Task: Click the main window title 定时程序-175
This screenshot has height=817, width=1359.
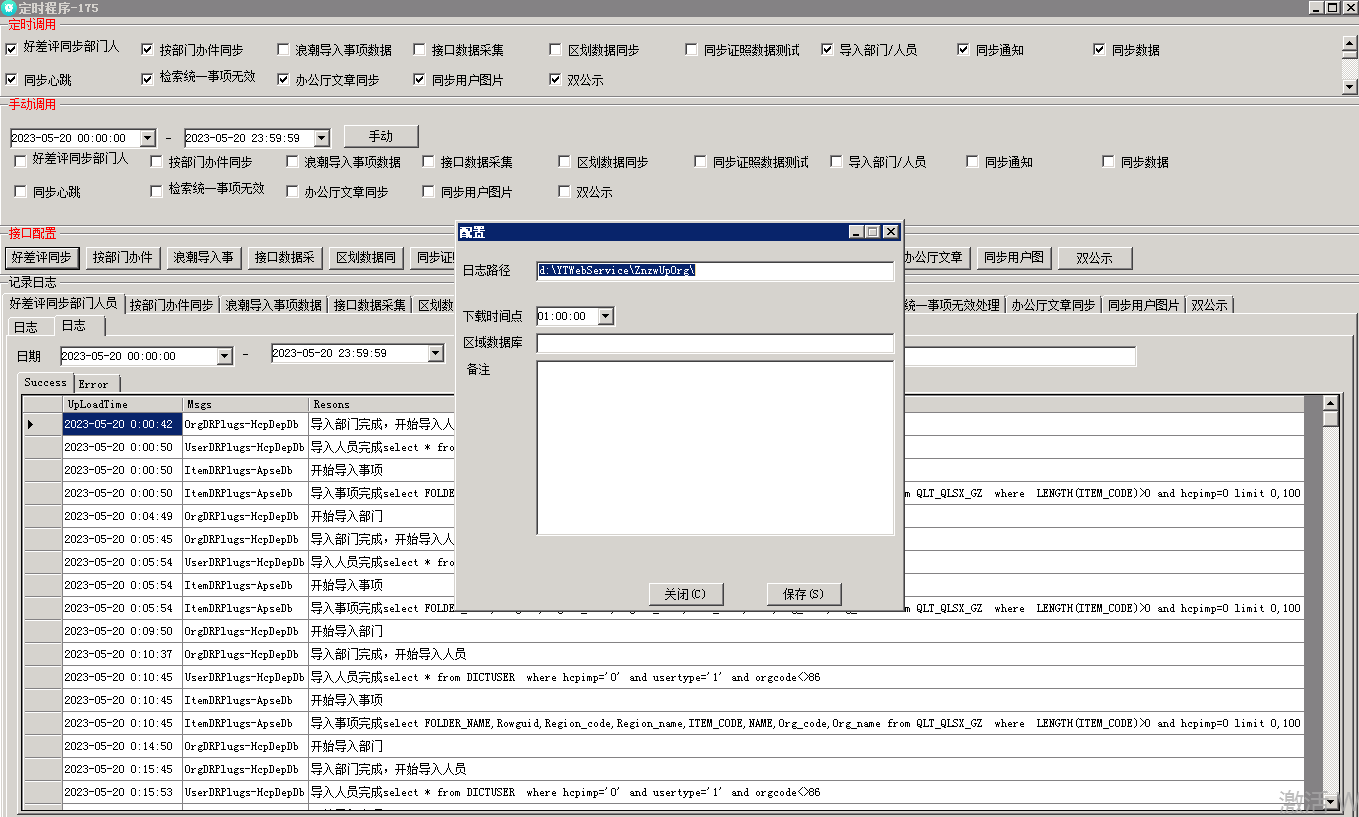Action: pyautogui.click(x=58, y=8)
